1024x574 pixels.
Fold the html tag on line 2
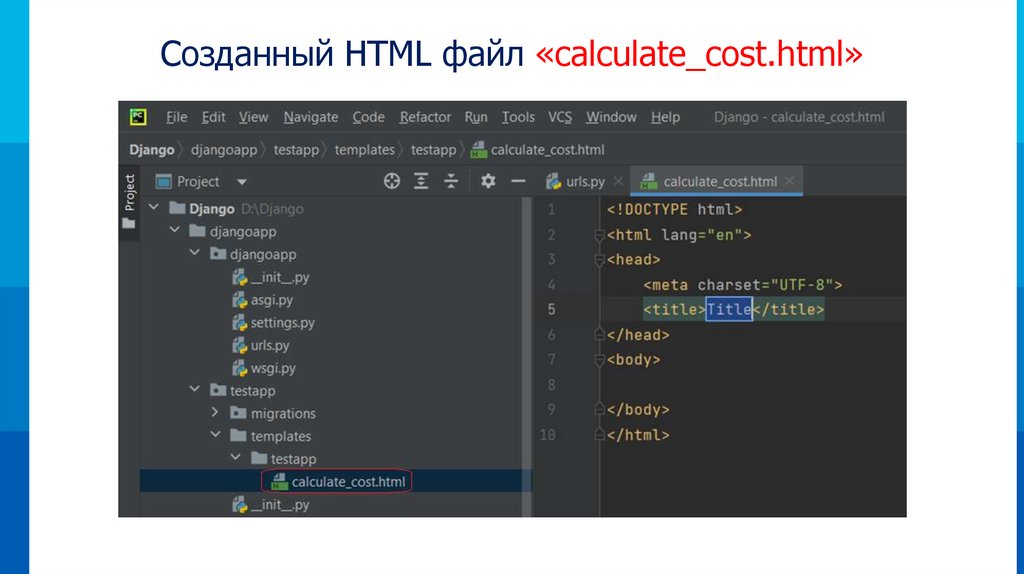(x=600, y=234)
